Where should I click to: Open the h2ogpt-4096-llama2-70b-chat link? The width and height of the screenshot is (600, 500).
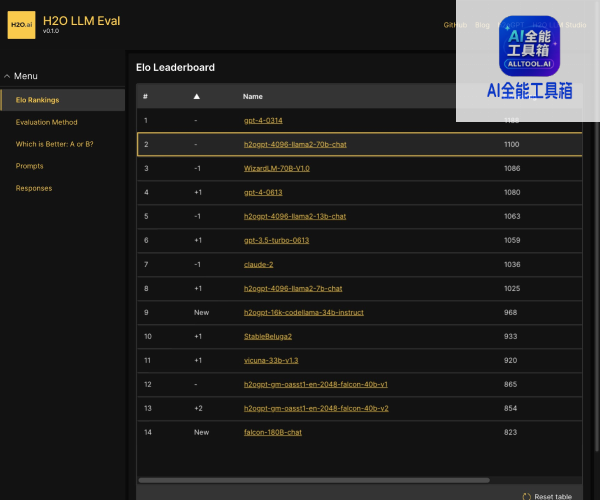[295, 145]
